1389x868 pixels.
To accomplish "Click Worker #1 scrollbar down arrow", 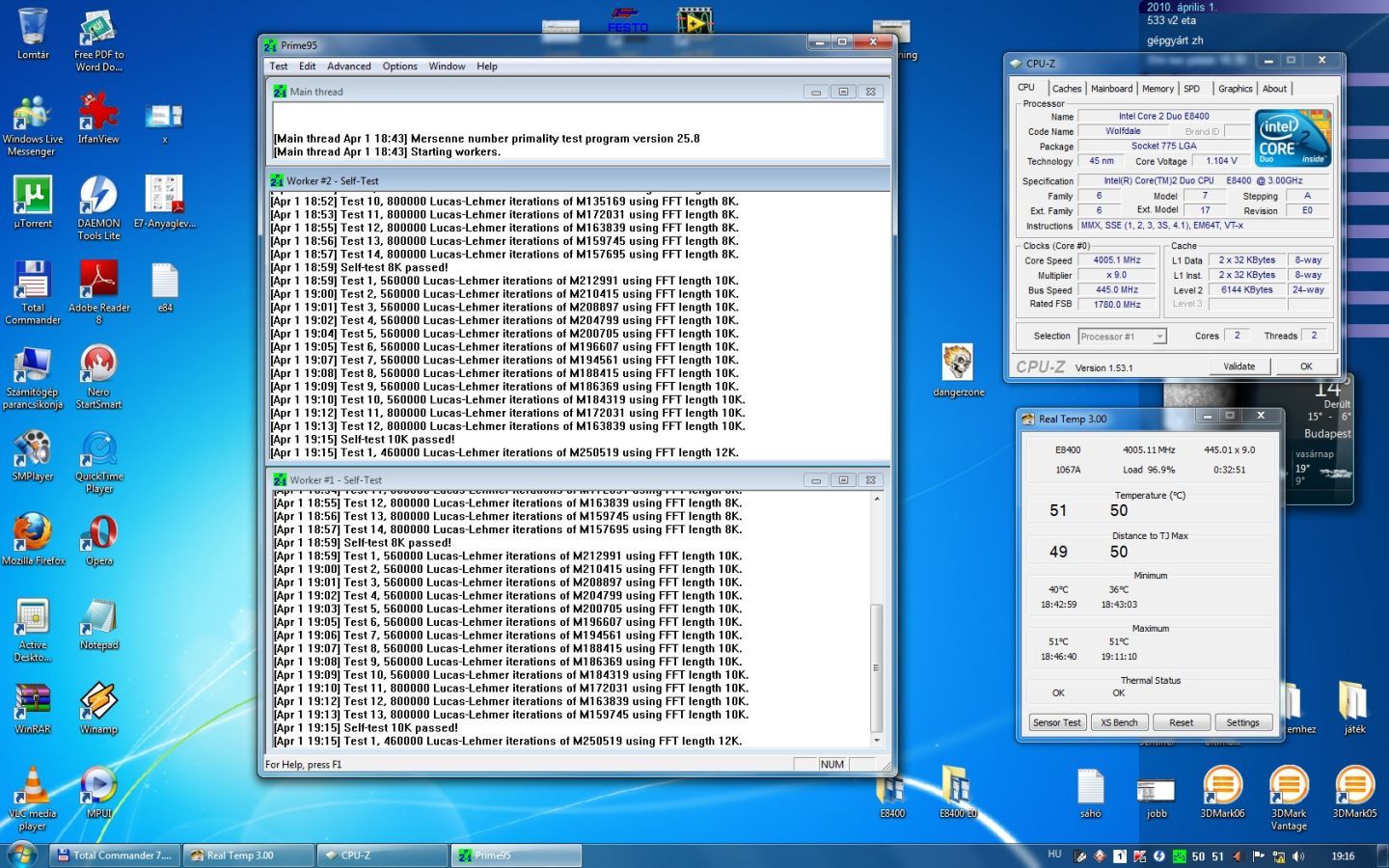I will [x=876, y=741].
